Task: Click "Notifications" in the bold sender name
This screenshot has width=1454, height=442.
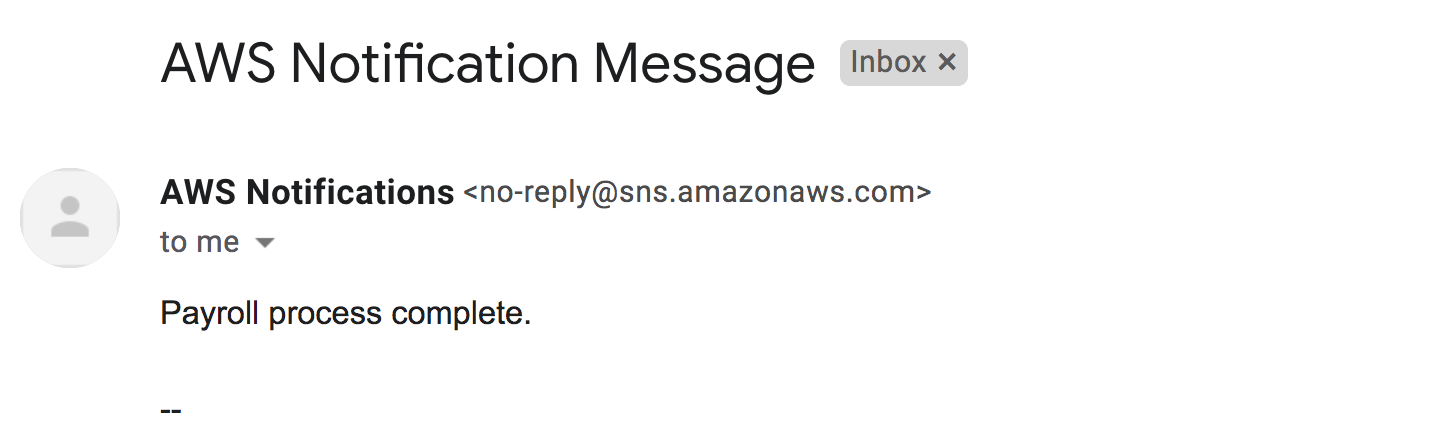Action: [350, 191]
